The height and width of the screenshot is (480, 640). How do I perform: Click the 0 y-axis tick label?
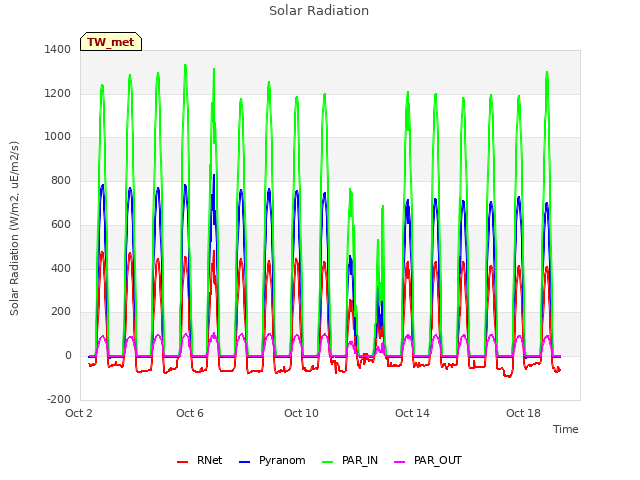point(68,356)
